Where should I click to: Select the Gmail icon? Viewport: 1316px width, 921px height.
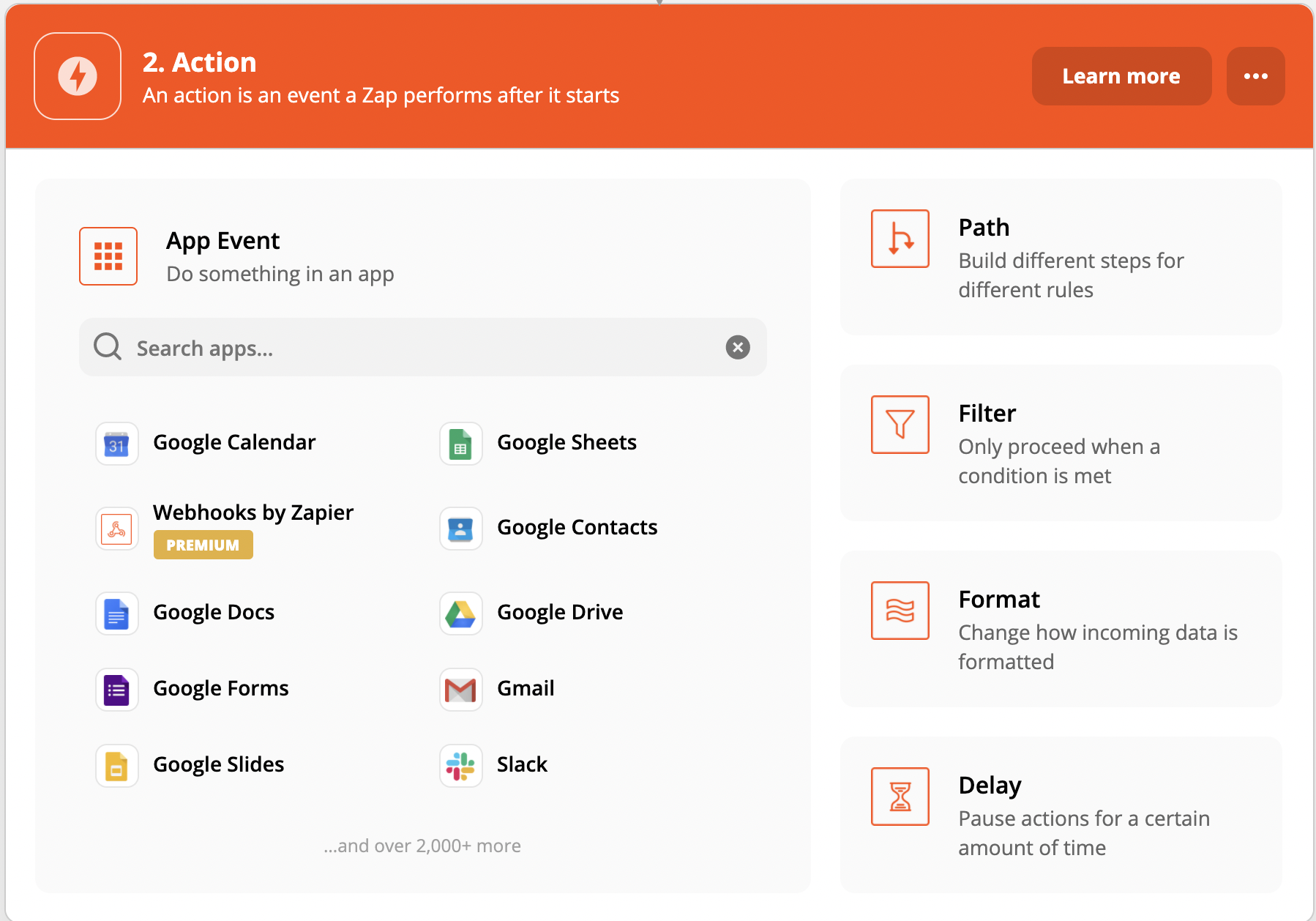click(461, 690)
